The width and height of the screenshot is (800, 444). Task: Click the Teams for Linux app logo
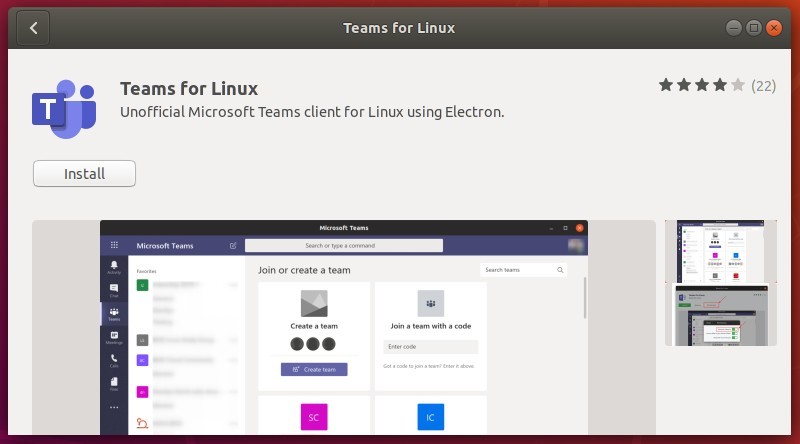[x=64, y=109]
